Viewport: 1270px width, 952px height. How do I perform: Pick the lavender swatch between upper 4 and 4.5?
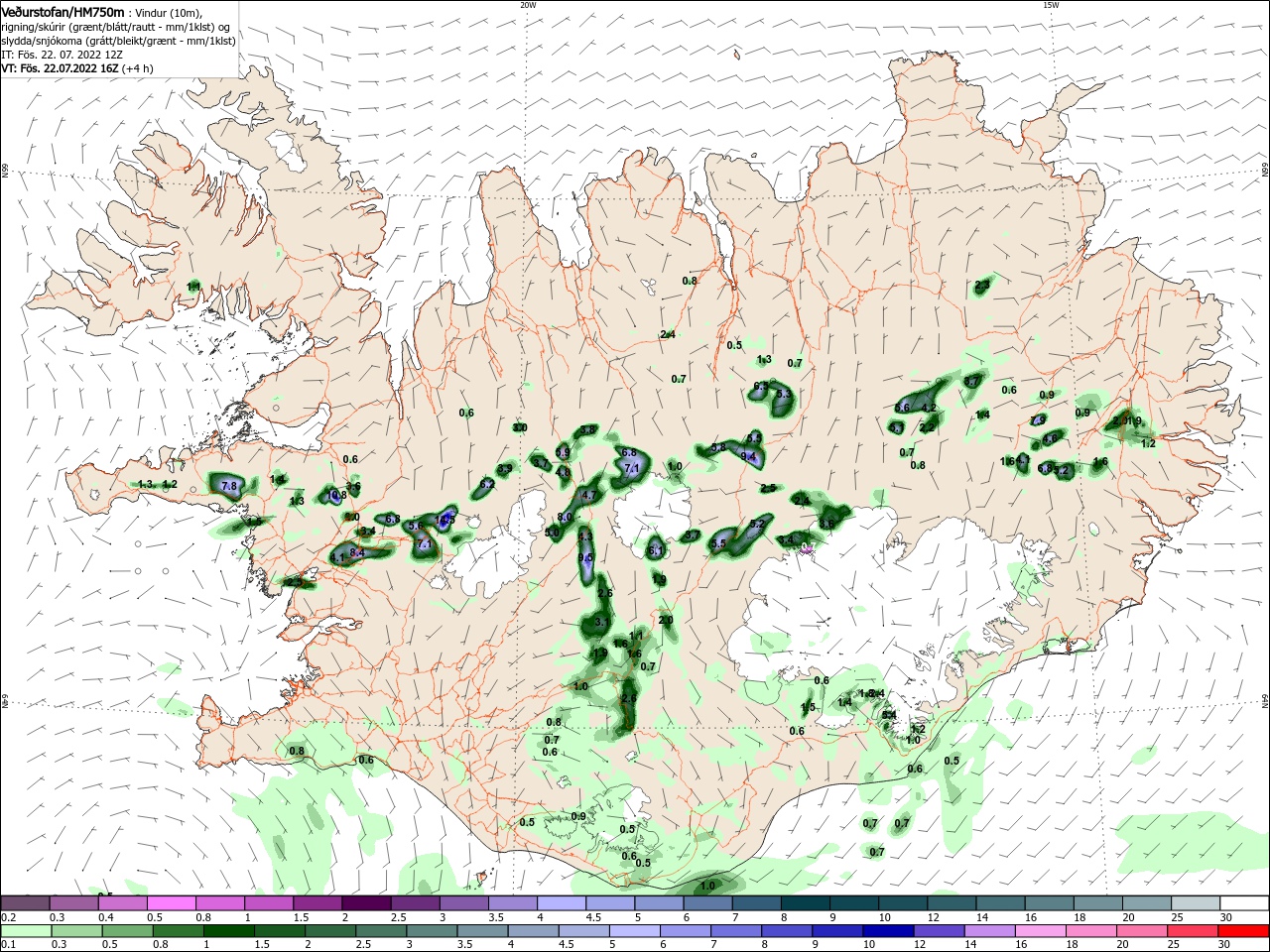coord(560,902)
